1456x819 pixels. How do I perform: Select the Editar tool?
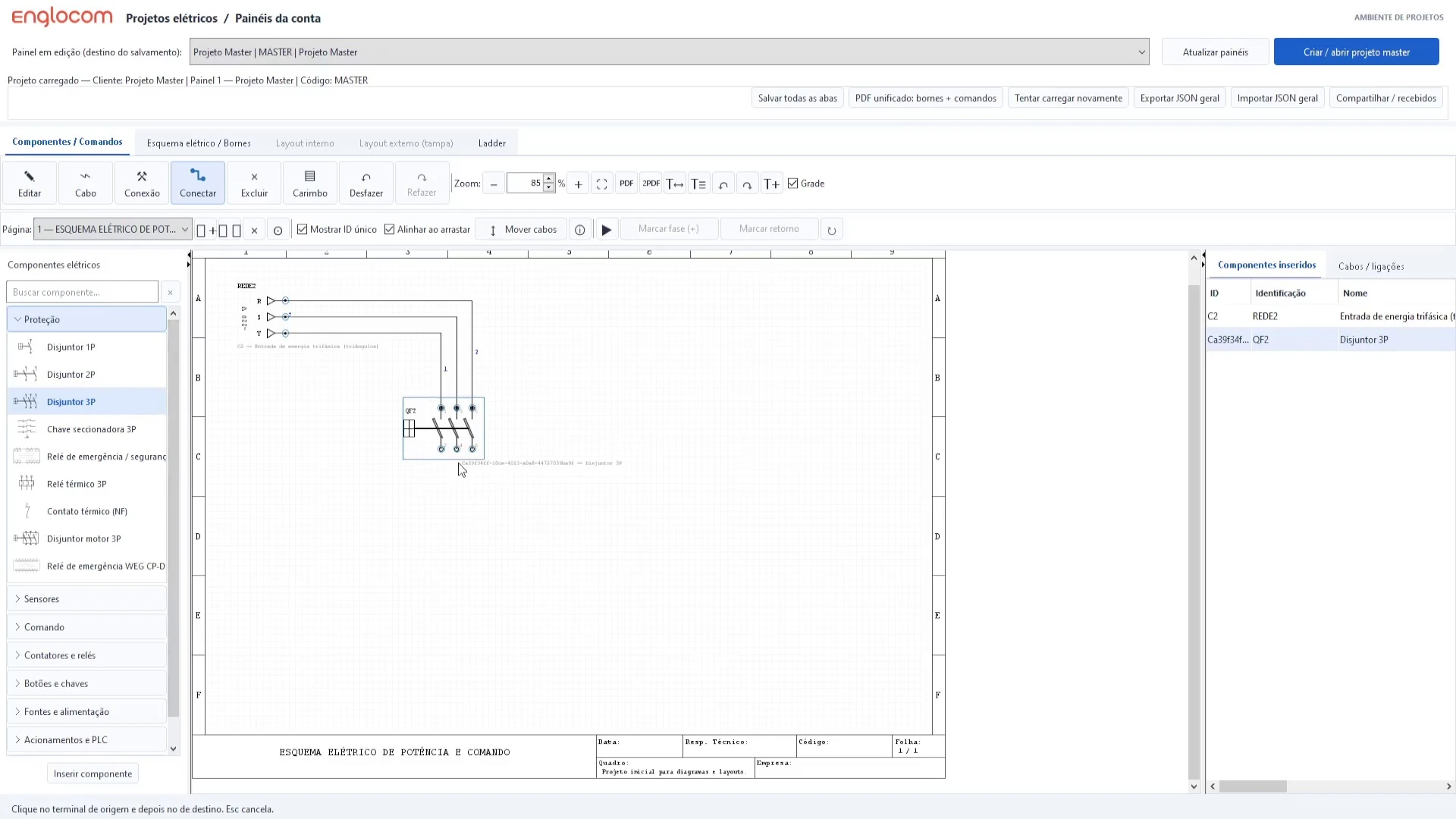coord(30,183)
